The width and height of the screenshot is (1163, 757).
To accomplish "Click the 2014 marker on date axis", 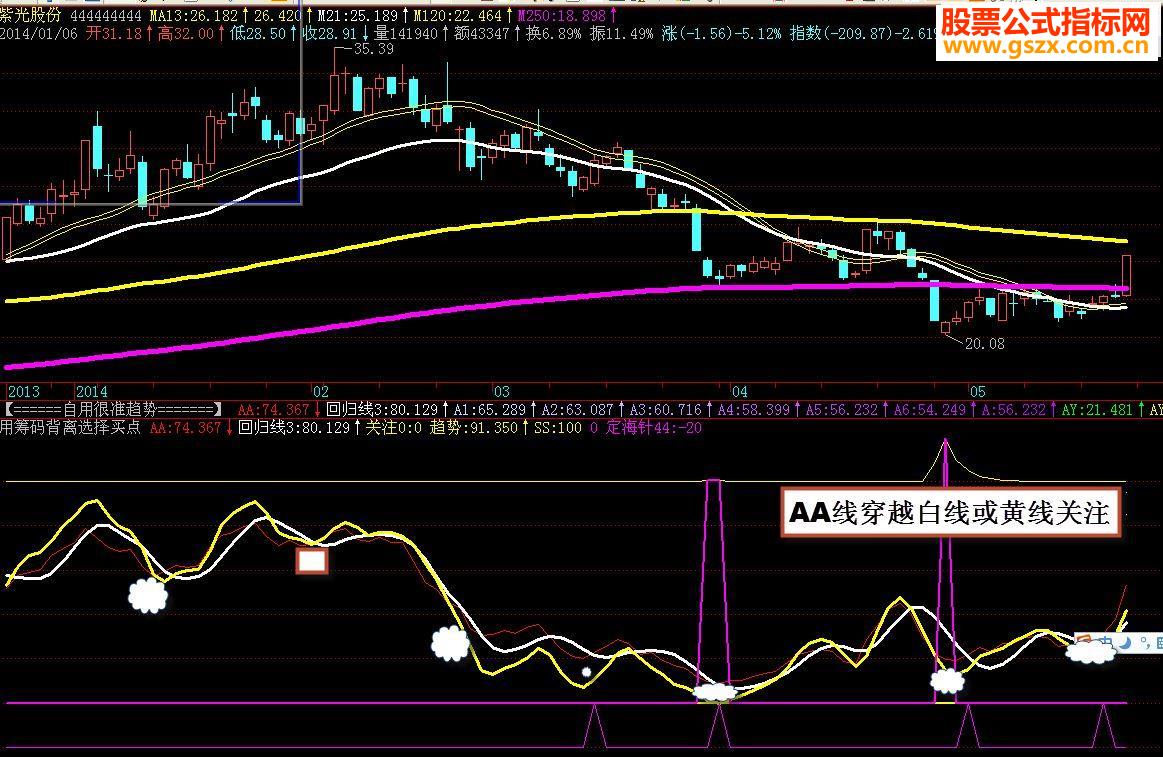I will click(x=92, y=392).
